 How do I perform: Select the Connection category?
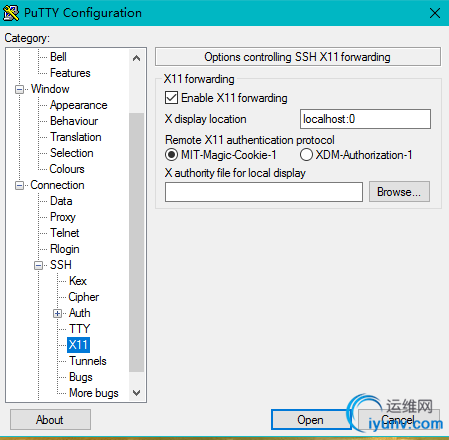coord(57,185)
